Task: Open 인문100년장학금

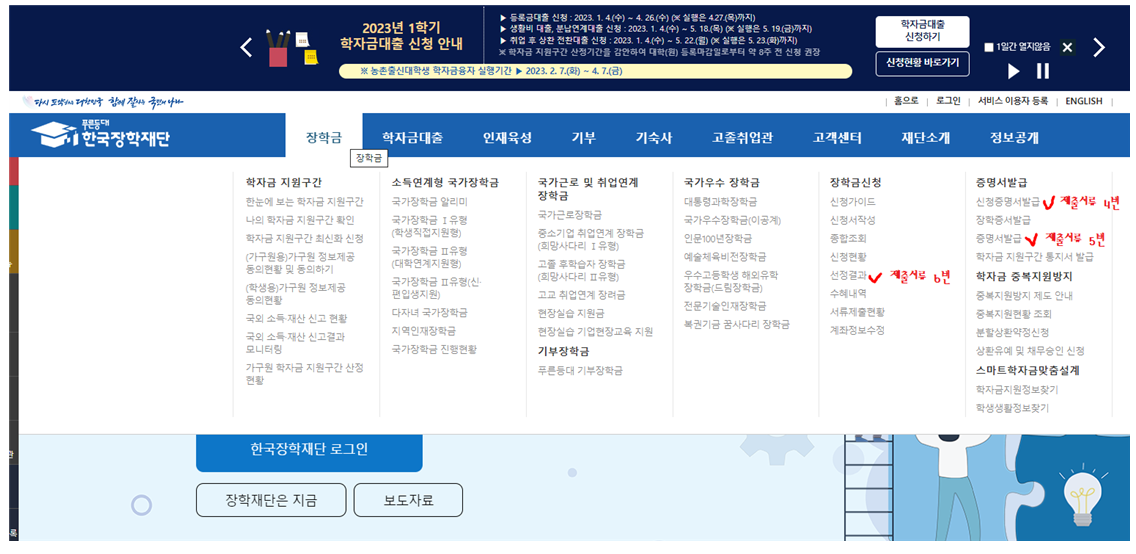Action: 718,238
